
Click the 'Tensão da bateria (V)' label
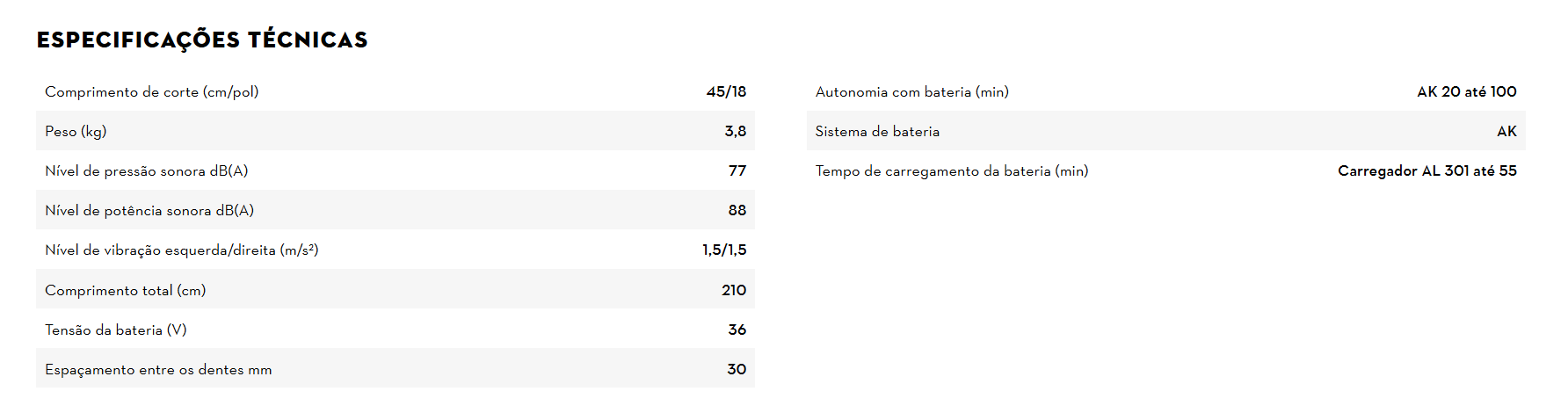115,330
